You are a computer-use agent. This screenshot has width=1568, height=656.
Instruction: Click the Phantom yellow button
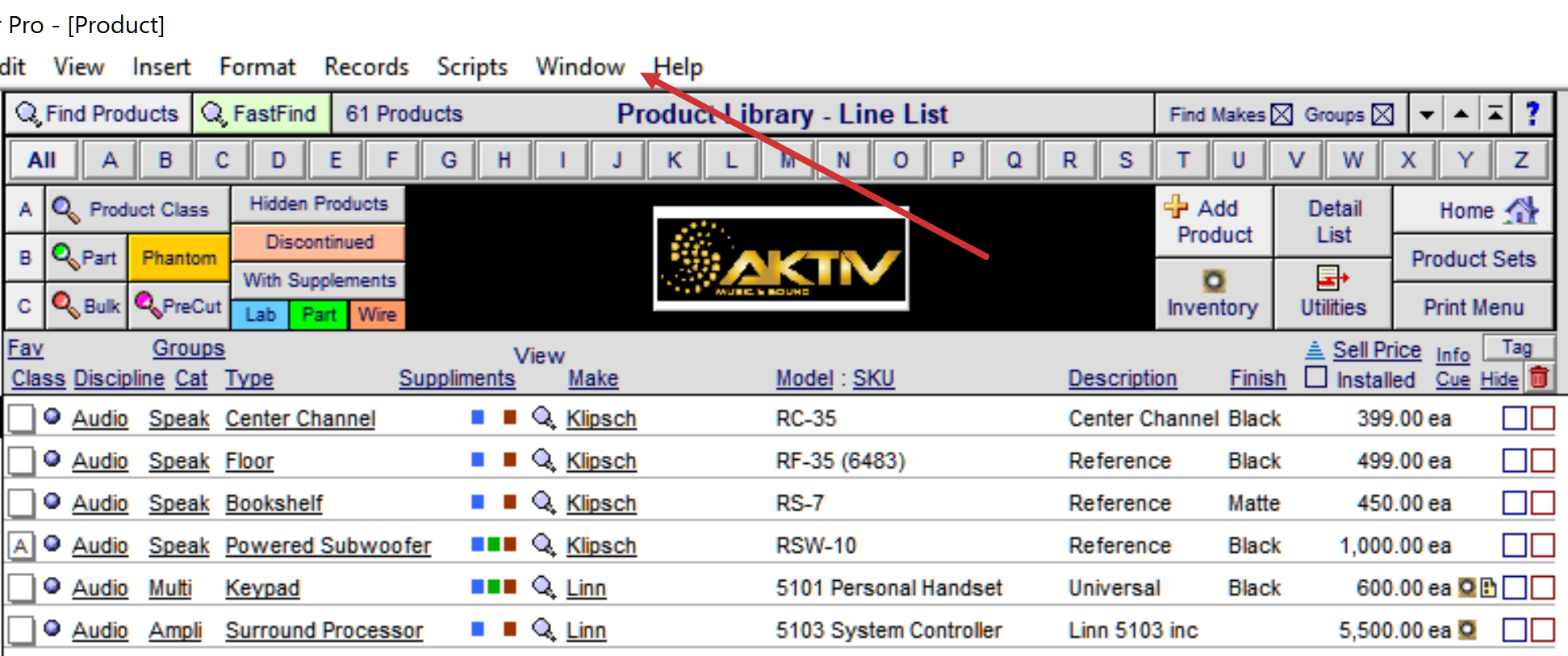click(179, 257)
